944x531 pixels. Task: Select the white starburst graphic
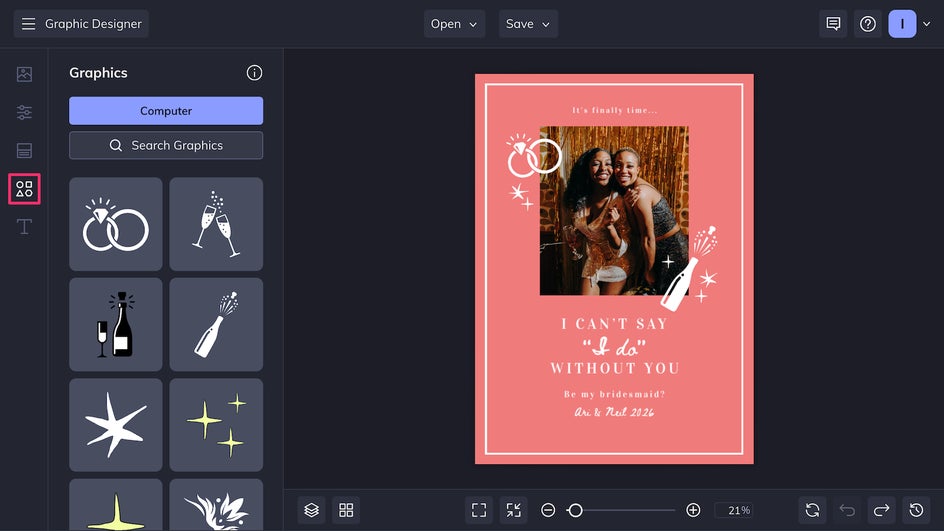[x=116, y=425]
